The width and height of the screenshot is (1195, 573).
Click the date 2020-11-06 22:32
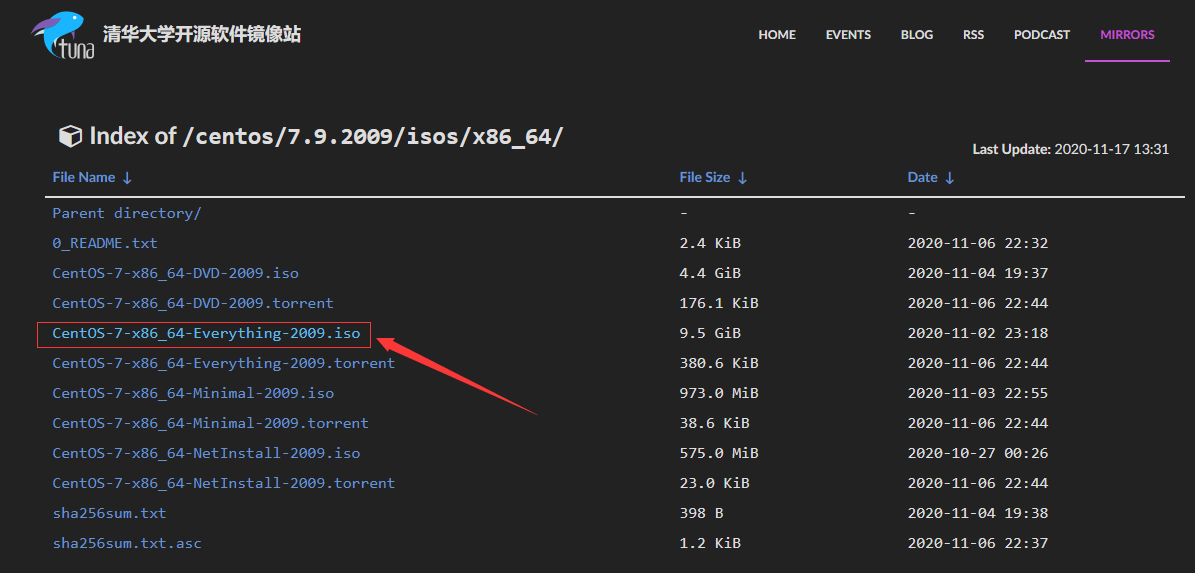click(x=978, y=243)
